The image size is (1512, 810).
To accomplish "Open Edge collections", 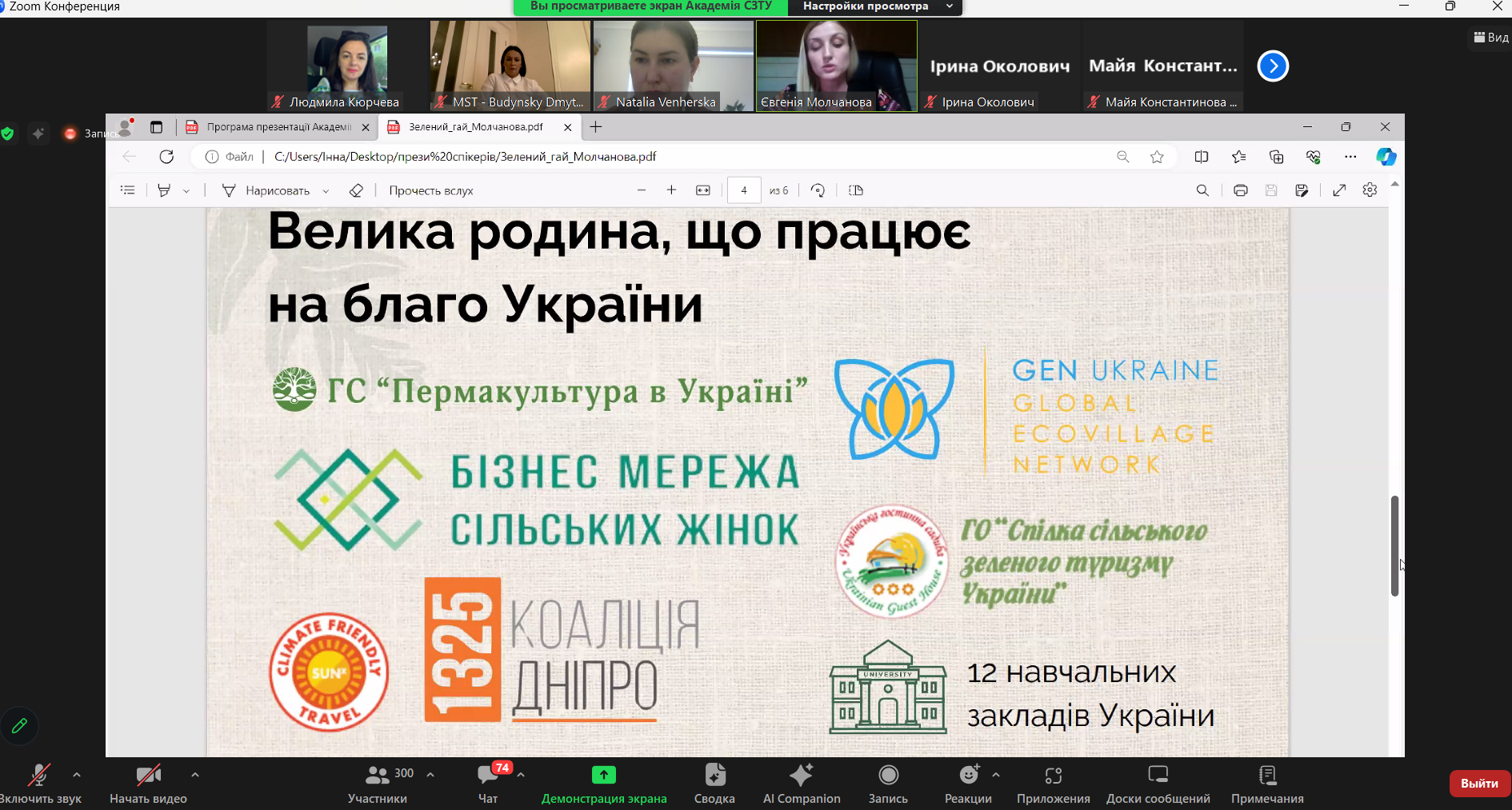I will [1277, 157].
